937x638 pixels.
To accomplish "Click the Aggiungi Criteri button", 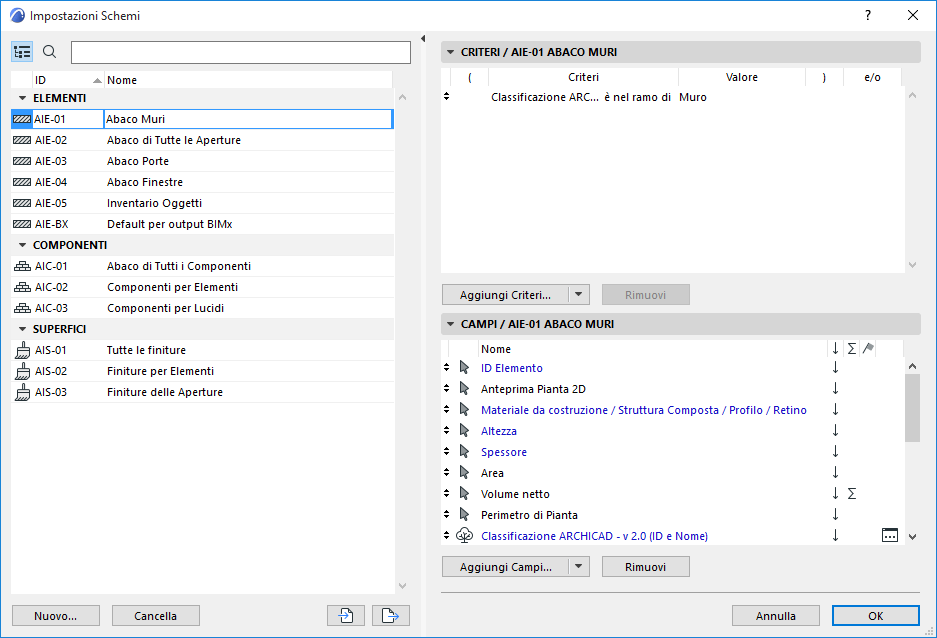I will (506, 295).
